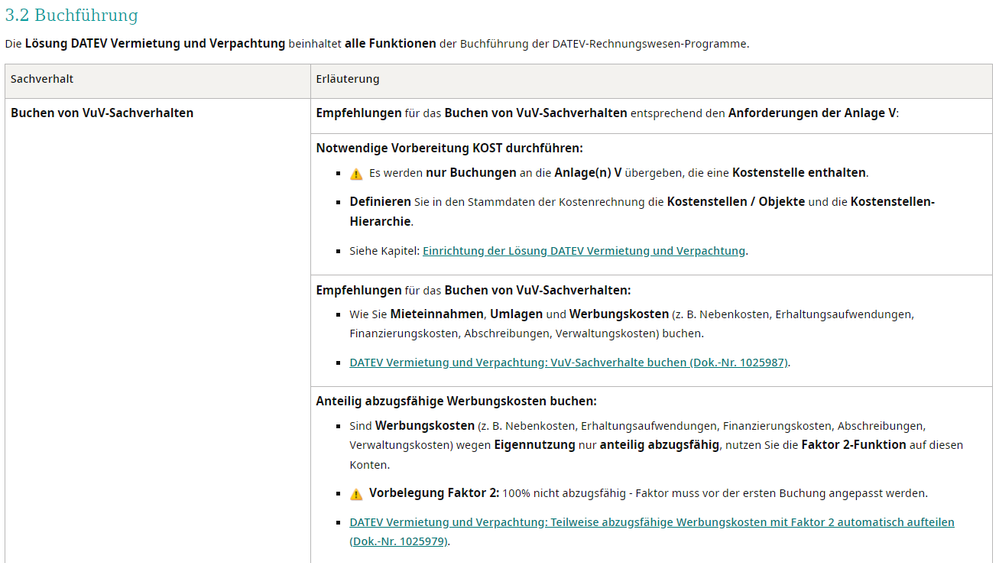Viewport: 999px width, 563px height.
Task: Click the bold text 'Kostenstellen / Objekte'
Action: [x=735, y=202]
